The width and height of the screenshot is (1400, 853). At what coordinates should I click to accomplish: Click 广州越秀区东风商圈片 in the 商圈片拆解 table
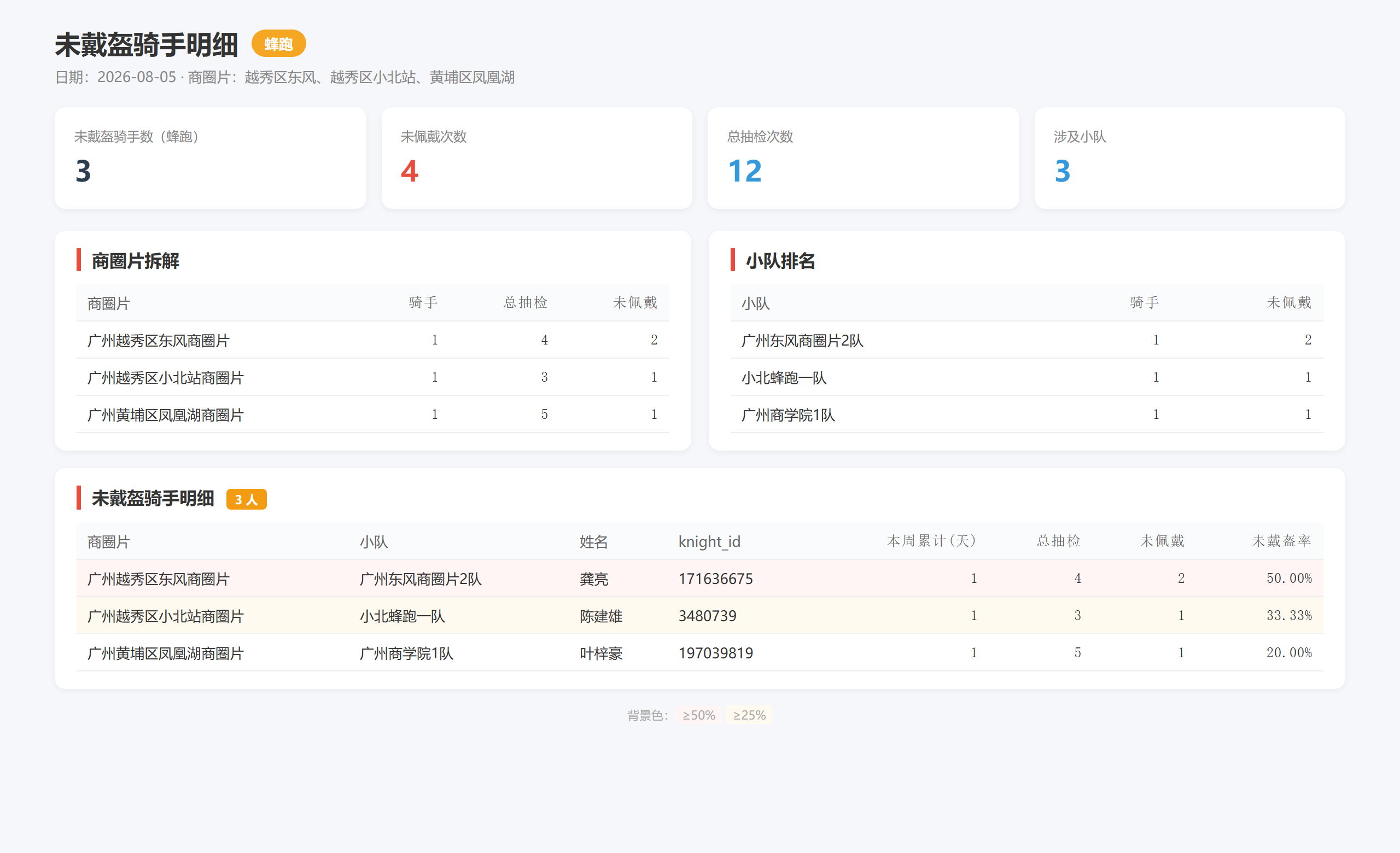159,340
